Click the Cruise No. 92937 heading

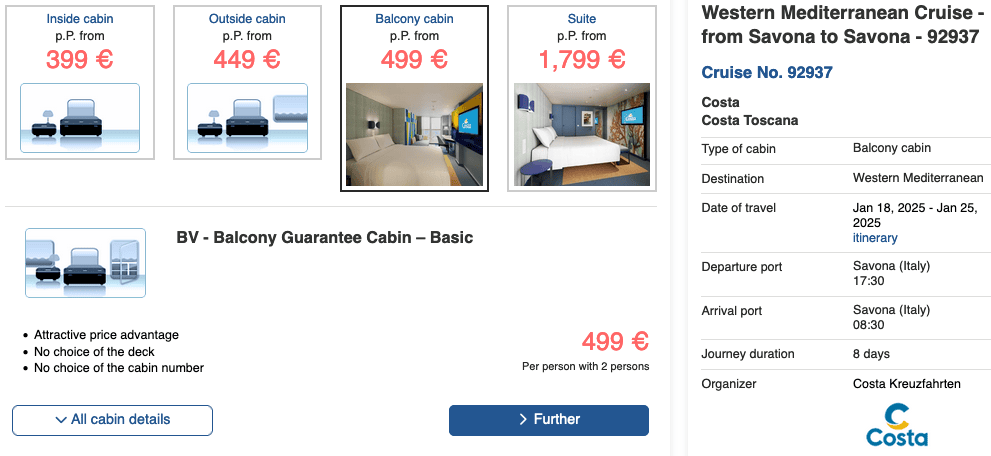767,73
